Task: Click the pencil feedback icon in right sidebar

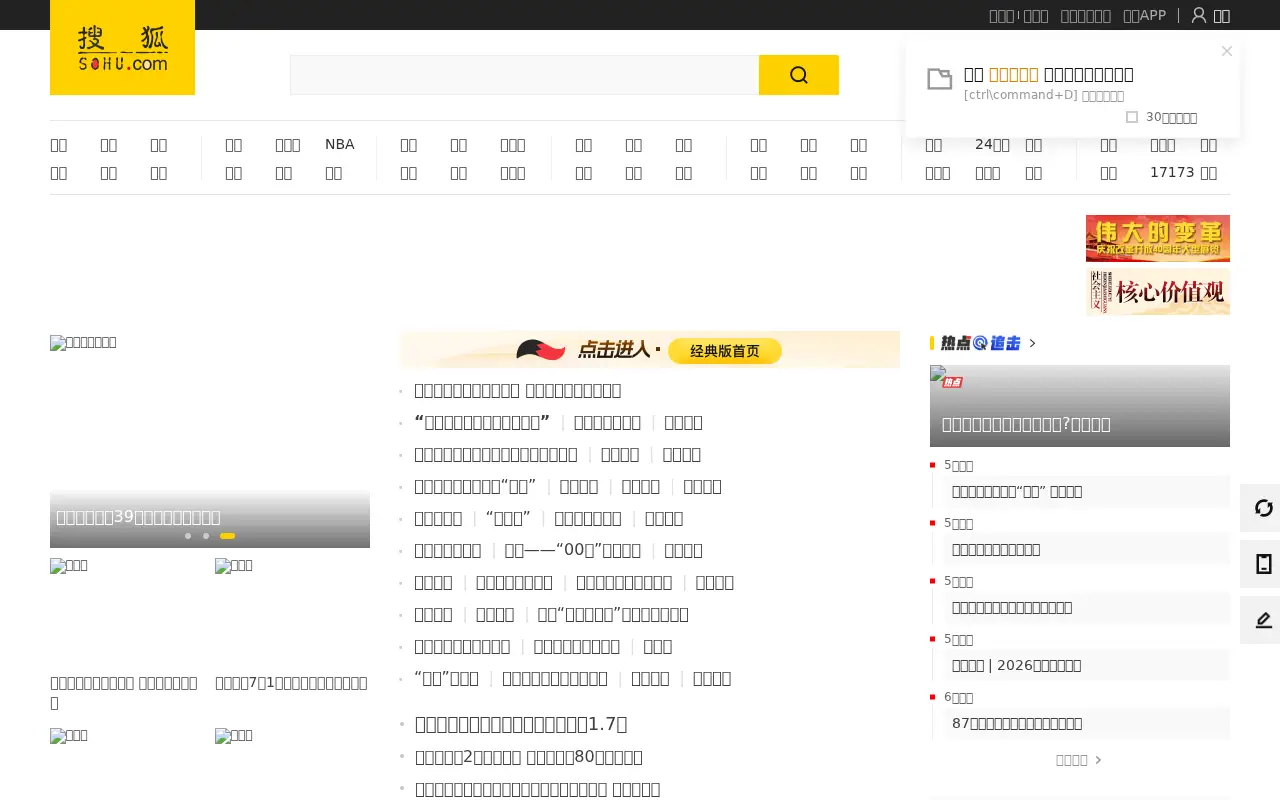Action: 1263,620
